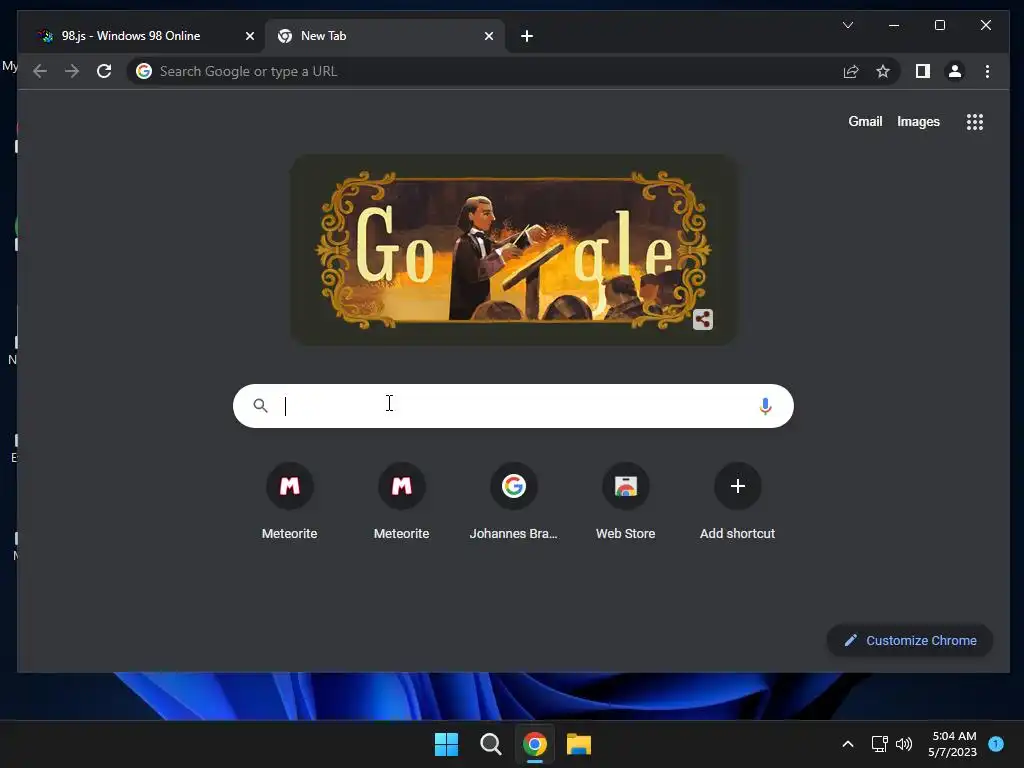Go forward with the browser forward arrow
Viewport: 1024px width, 768px height.
[72, 71]
